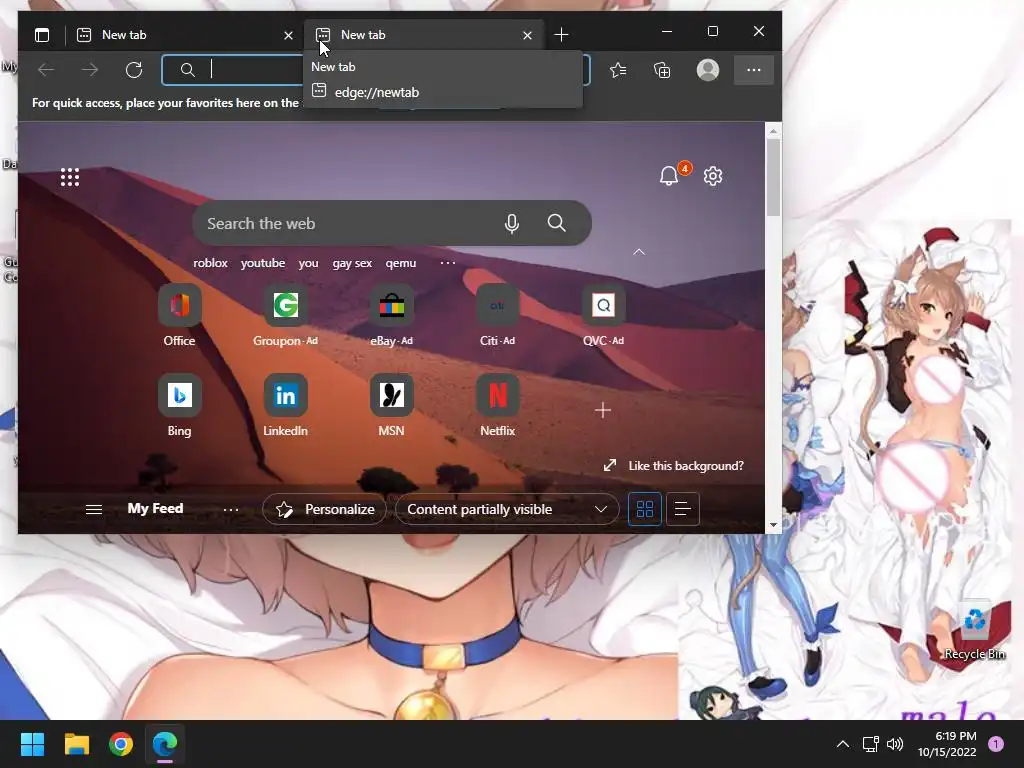The height and width of the screenshot is (768, 1024).
Task: Click the browser back arrow
Action: pos(46,70)
